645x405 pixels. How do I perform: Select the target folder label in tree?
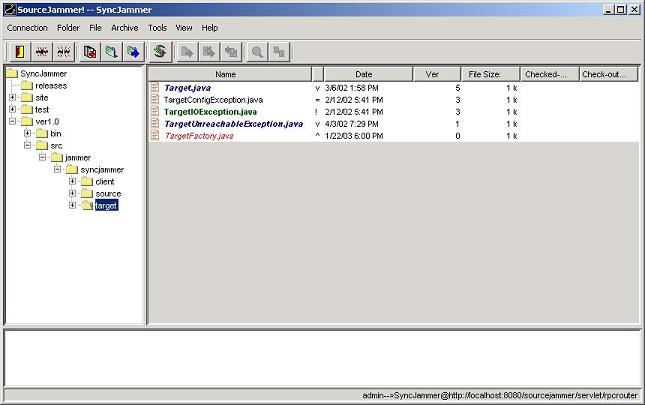click(107, 206)
